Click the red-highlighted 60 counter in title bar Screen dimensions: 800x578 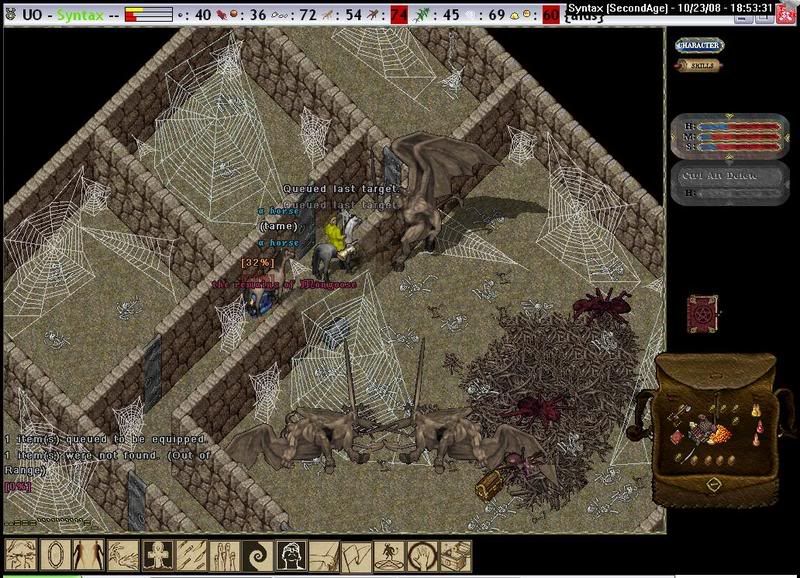pyautogui.click(x=550, y=15)
